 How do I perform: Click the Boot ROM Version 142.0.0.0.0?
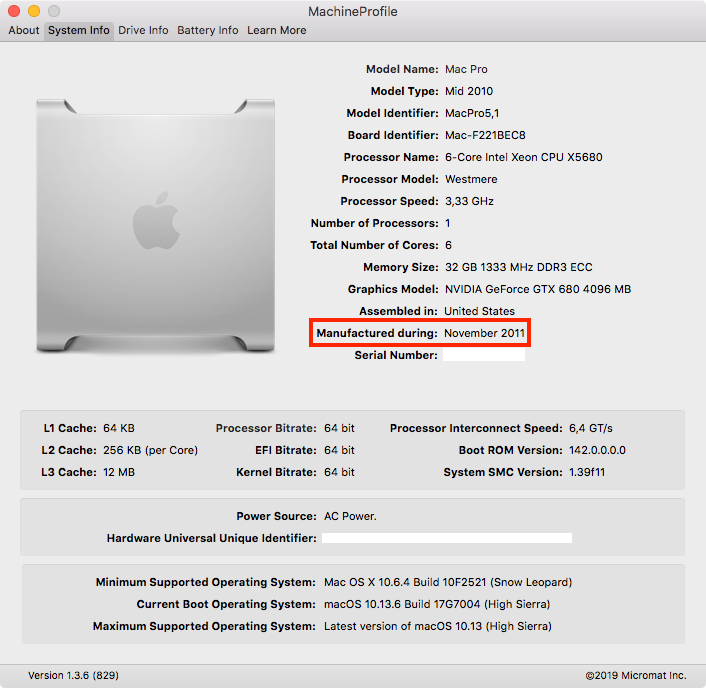coord(597,450)
